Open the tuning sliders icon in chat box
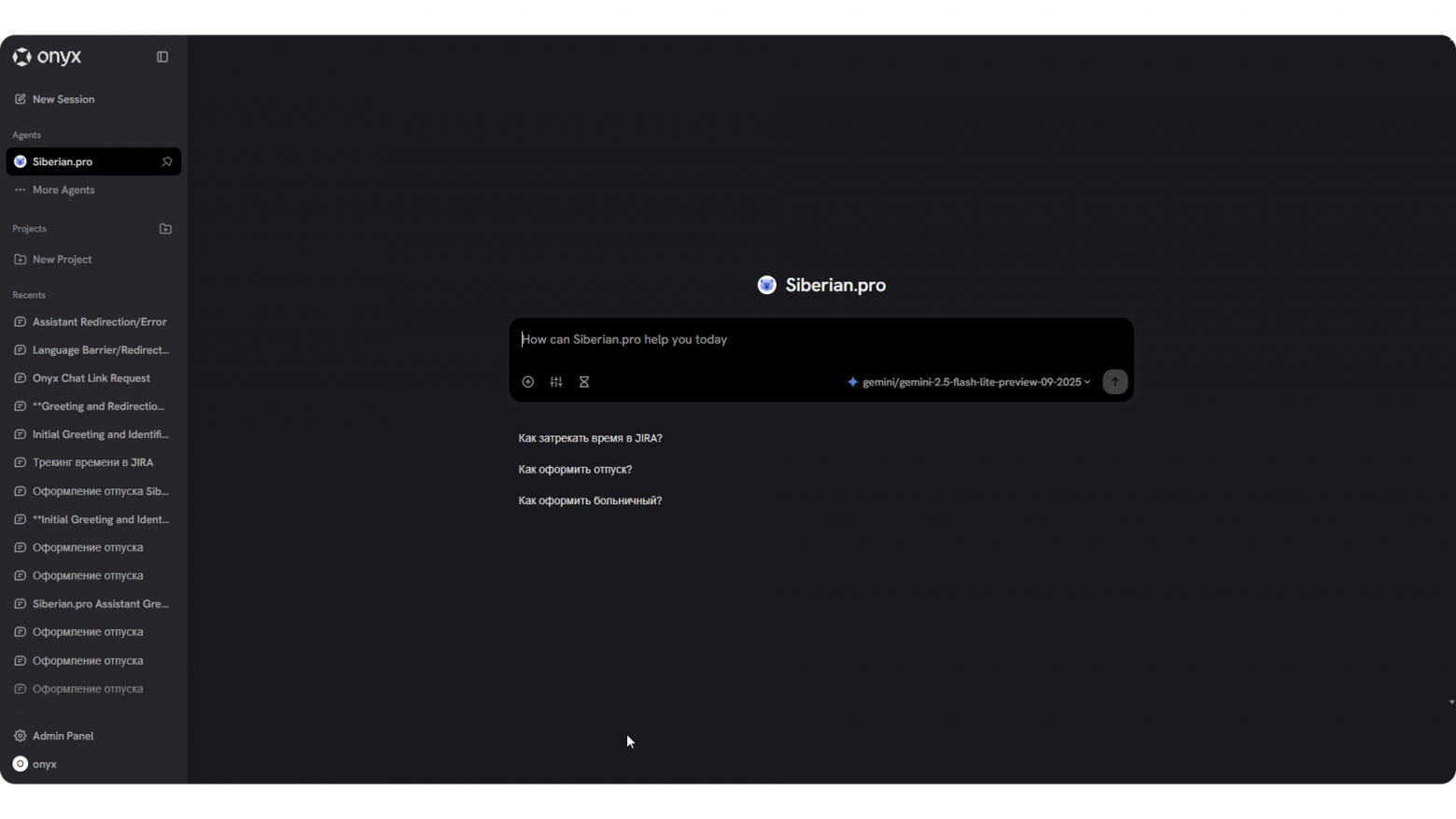Image resolution: width=1456 pixels, height=819 pixels. click(556, 382)
